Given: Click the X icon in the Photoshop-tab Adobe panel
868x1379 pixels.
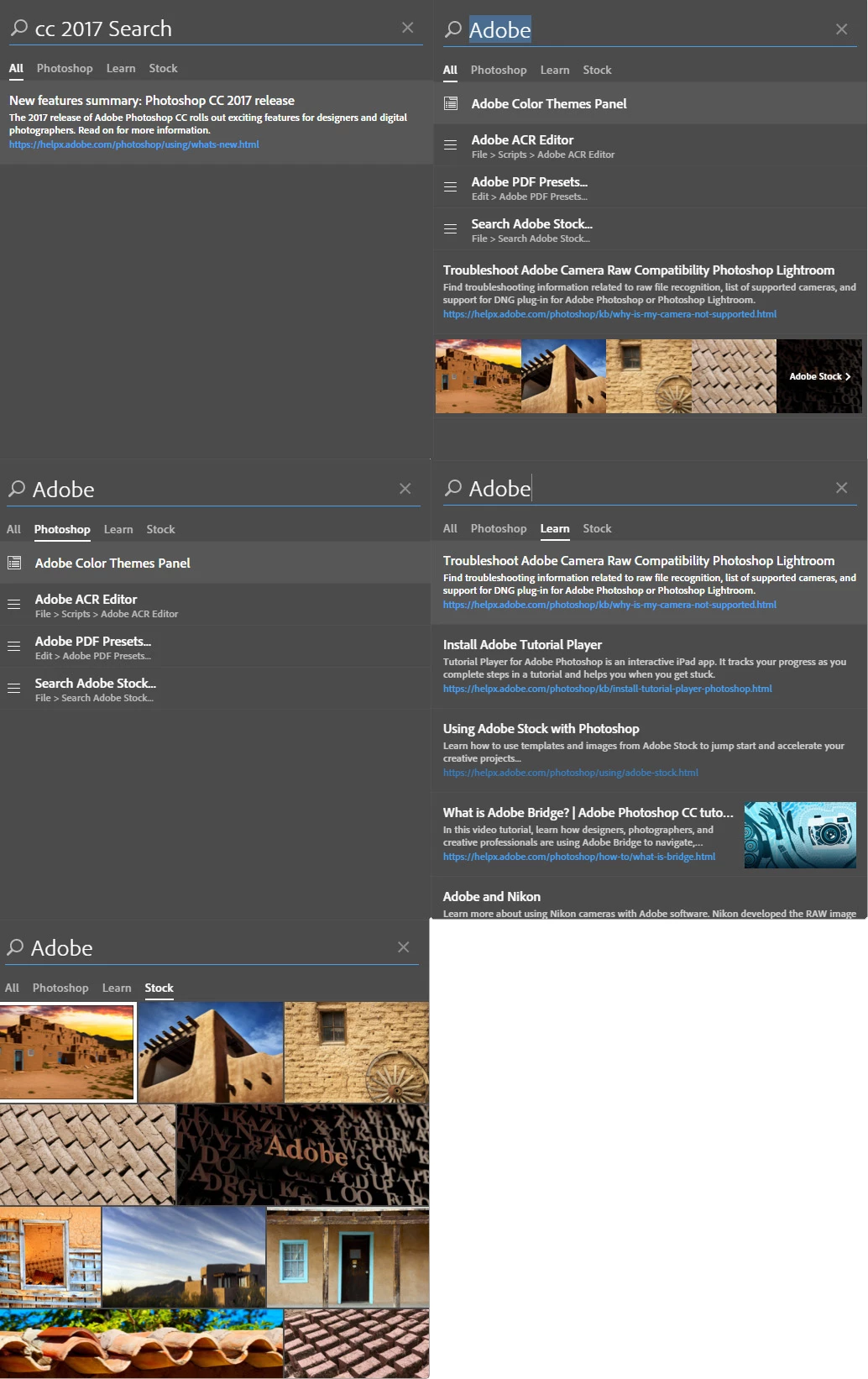Looking at the screenshot, I should [x=405, y=489].
